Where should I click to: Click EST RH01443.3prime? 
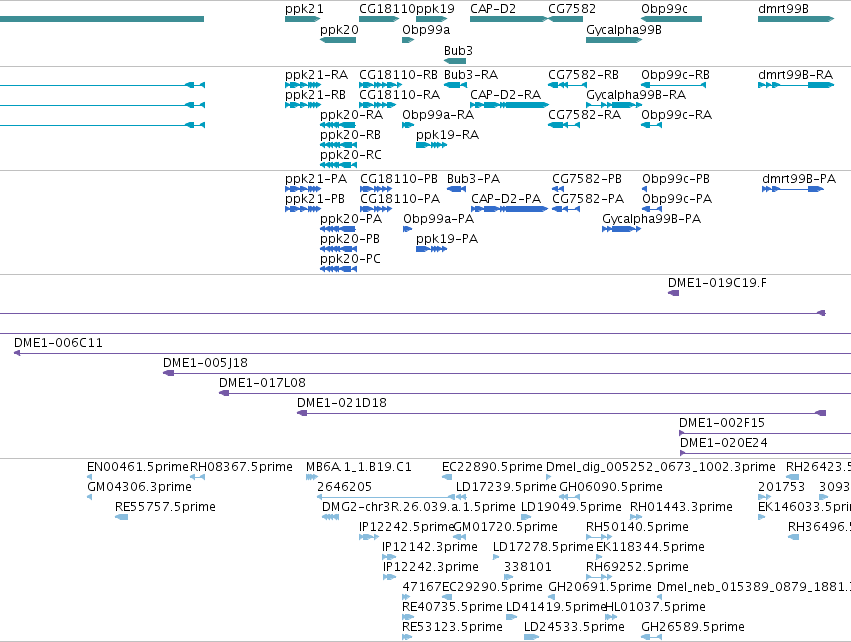pos(681,507)
